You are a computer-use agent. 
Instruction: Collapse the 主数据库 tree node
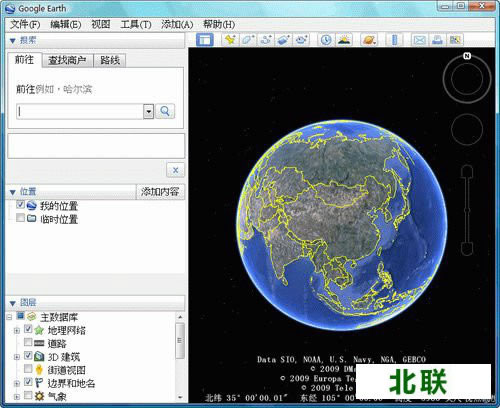9,317
